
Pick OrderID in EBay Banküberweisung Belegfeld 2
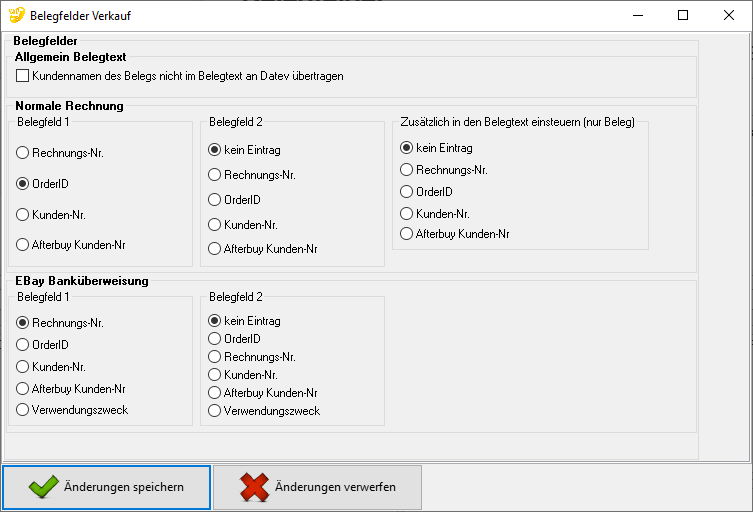(215, 339)
